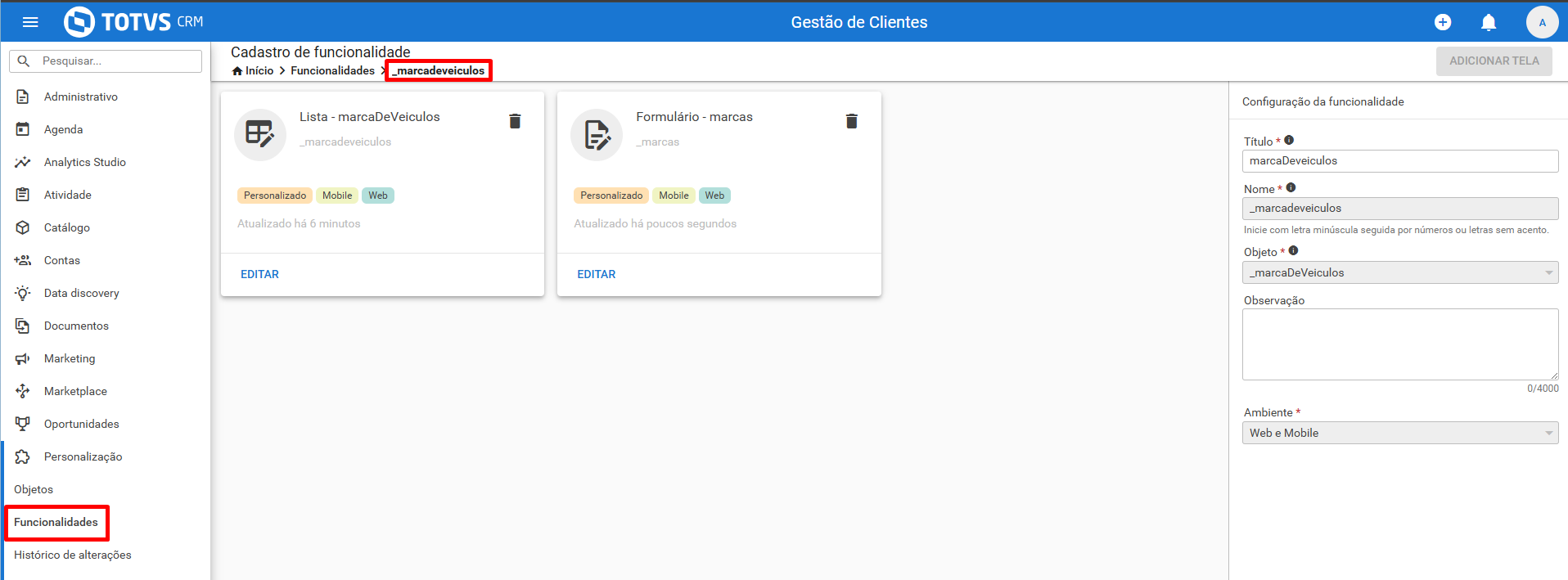
Task: Select Objetos submenu item
Action: pos(34,489)
